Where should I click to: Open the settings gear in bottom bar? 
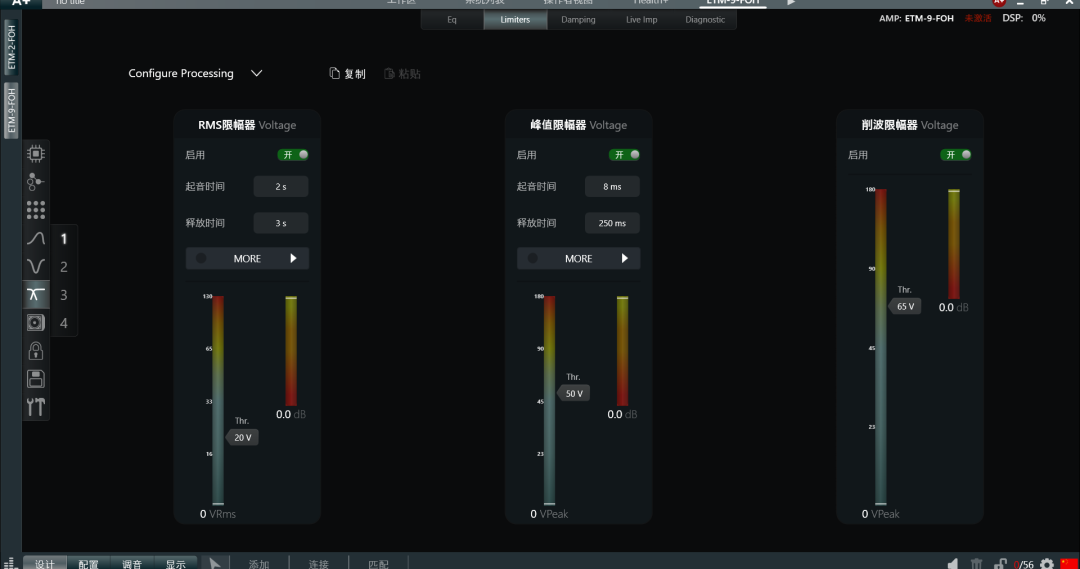click(x=1047, y=564)
